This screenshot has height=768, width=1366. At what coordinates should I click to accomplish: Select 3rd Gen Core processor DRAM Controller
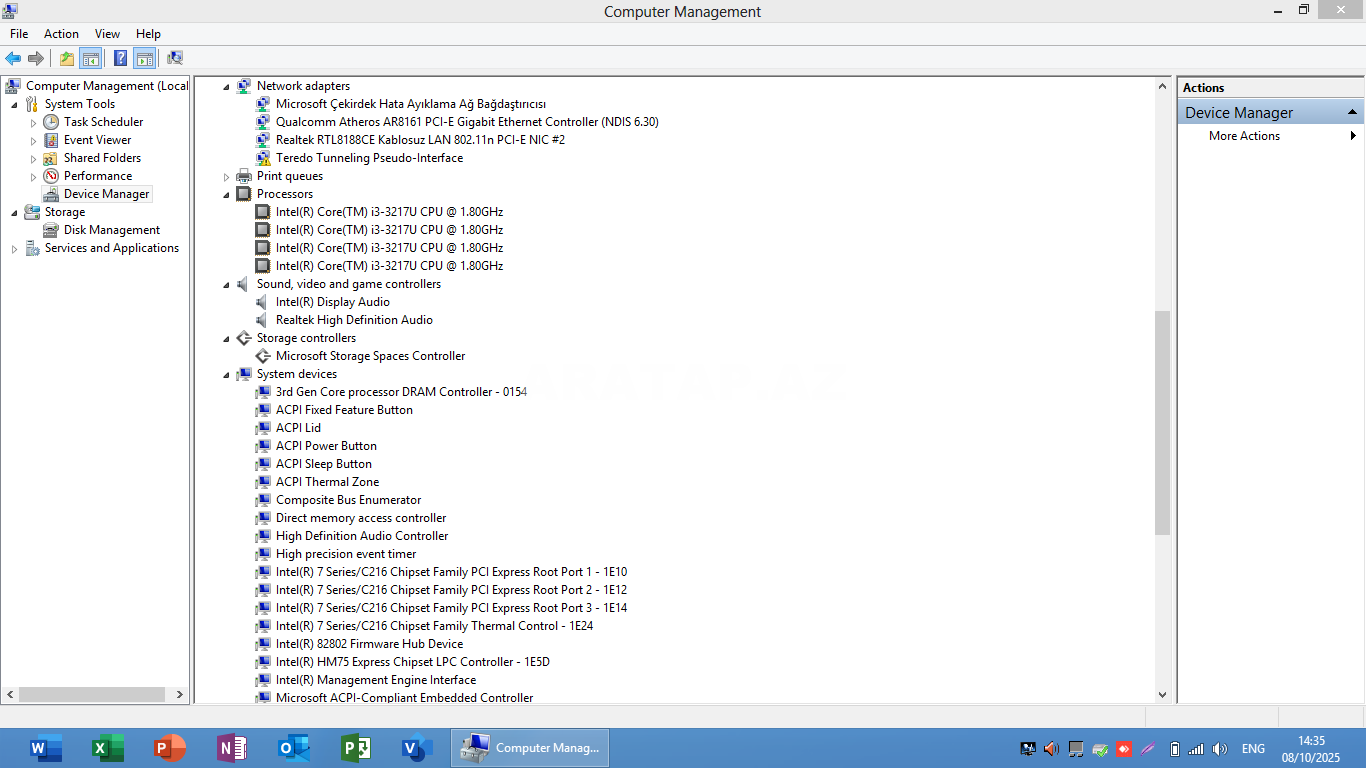point(401,392)
